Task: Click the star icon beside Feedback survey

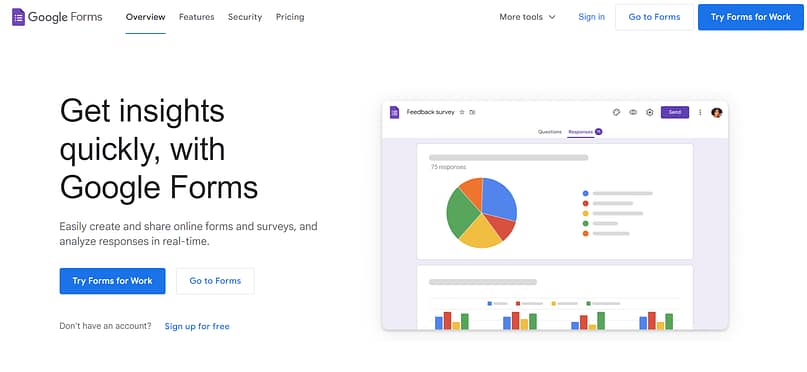Action: click(462, 112)
